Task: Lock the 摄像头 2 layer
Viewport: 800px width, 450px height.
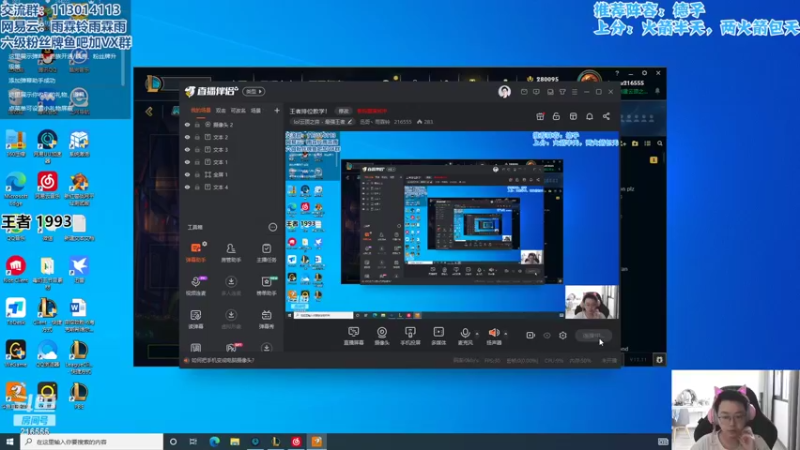Action: [x=197, y=124]
